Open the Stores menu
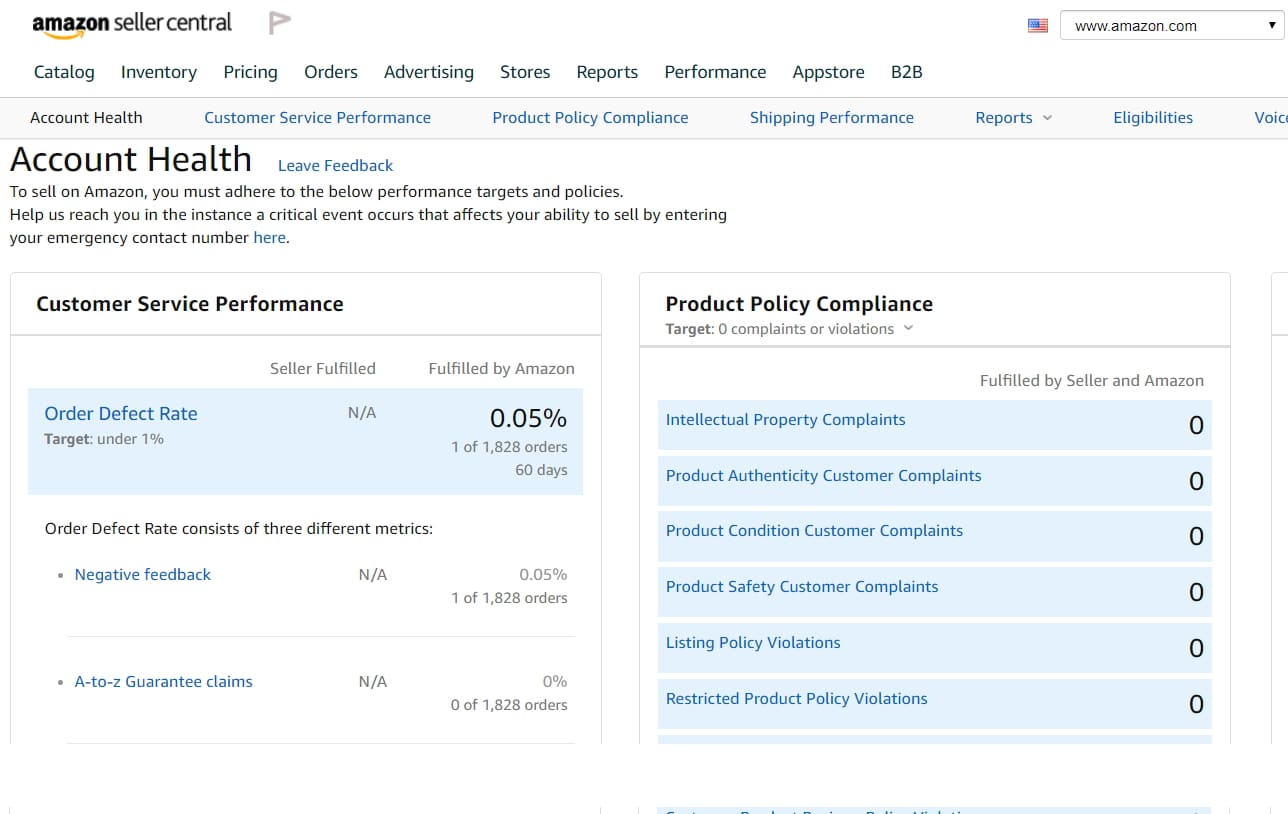This screenshot has height=814, width=1288. click(525, 72)
